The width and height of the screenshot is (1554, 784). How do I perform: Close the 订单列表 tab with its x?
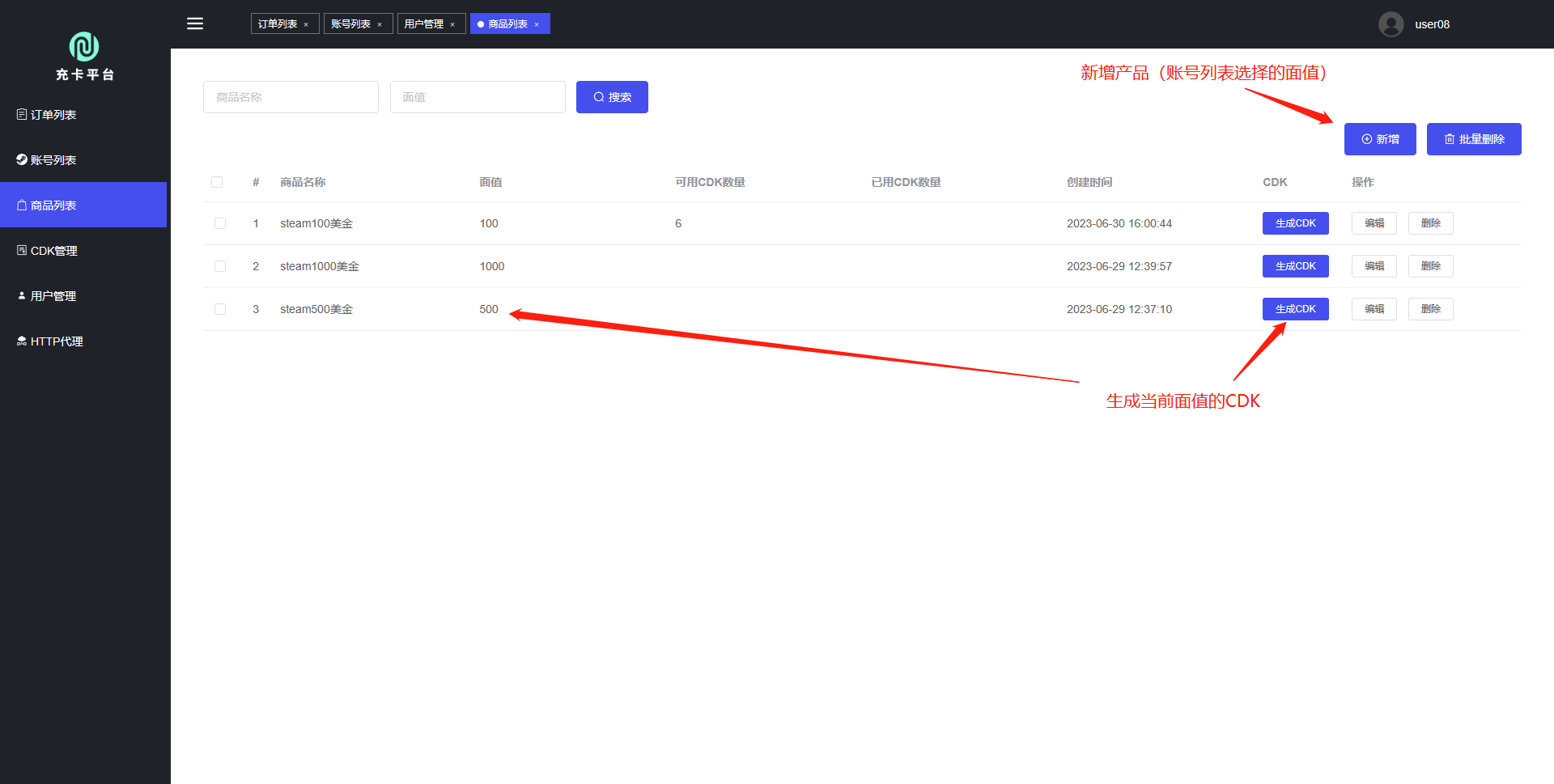[x=306, y=24]
